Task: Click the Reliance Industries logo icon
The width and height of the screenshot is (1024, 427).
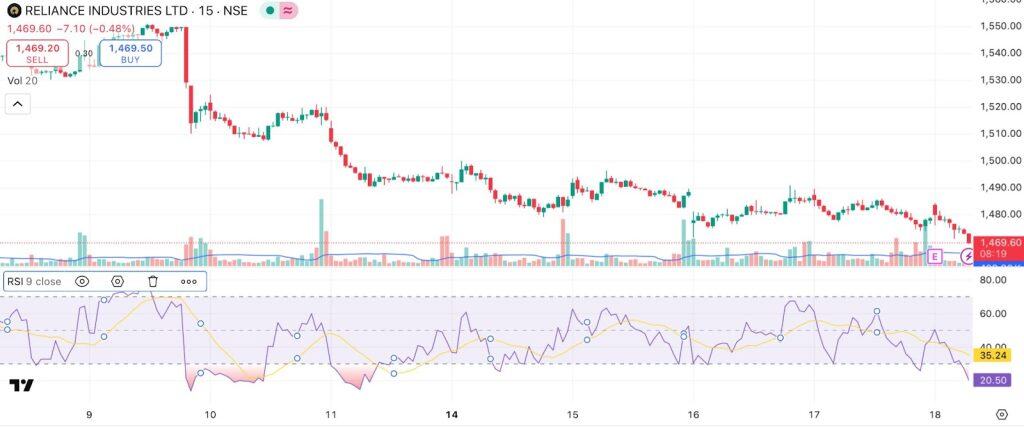Action: pyautogui.click(x=14, y=10)
